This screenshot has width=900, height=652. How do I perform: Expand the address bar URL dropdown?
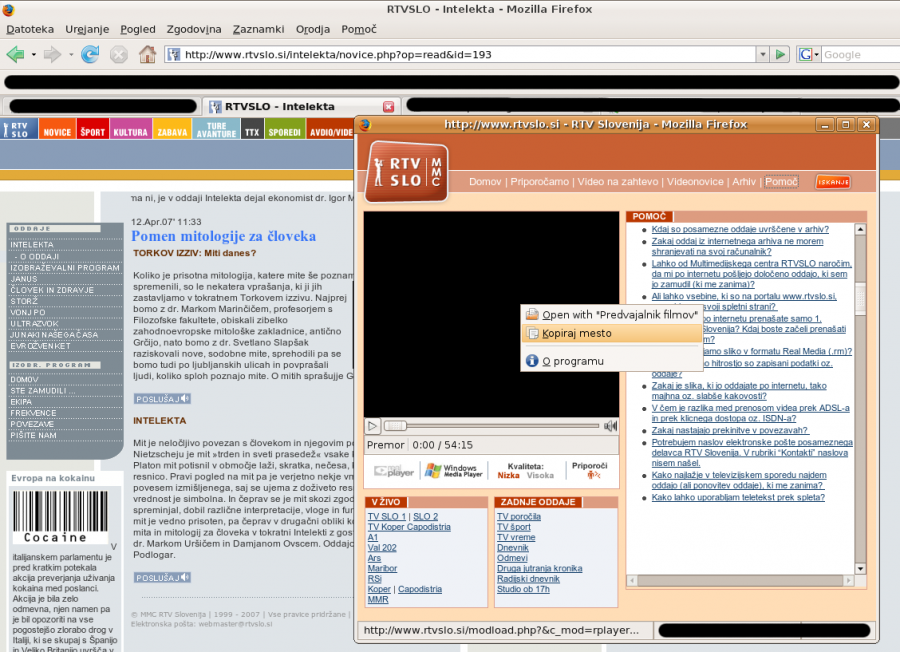click(763, 55)
